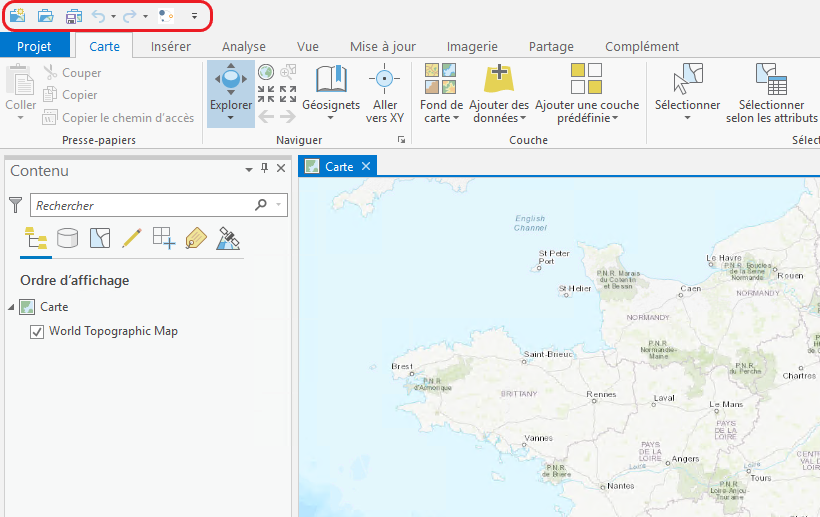Open the Coller dropdown arrow

pos(20,118)
